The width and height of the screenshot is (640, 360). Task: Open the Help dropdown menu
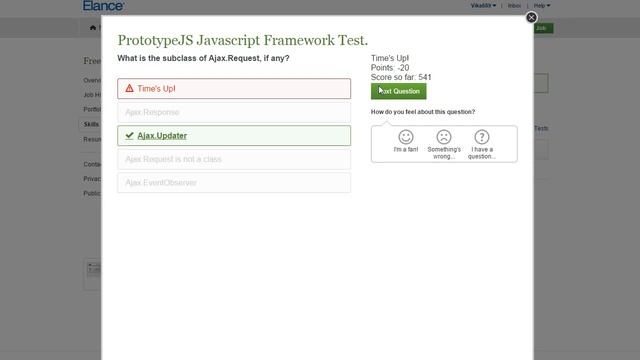(542, 6)
